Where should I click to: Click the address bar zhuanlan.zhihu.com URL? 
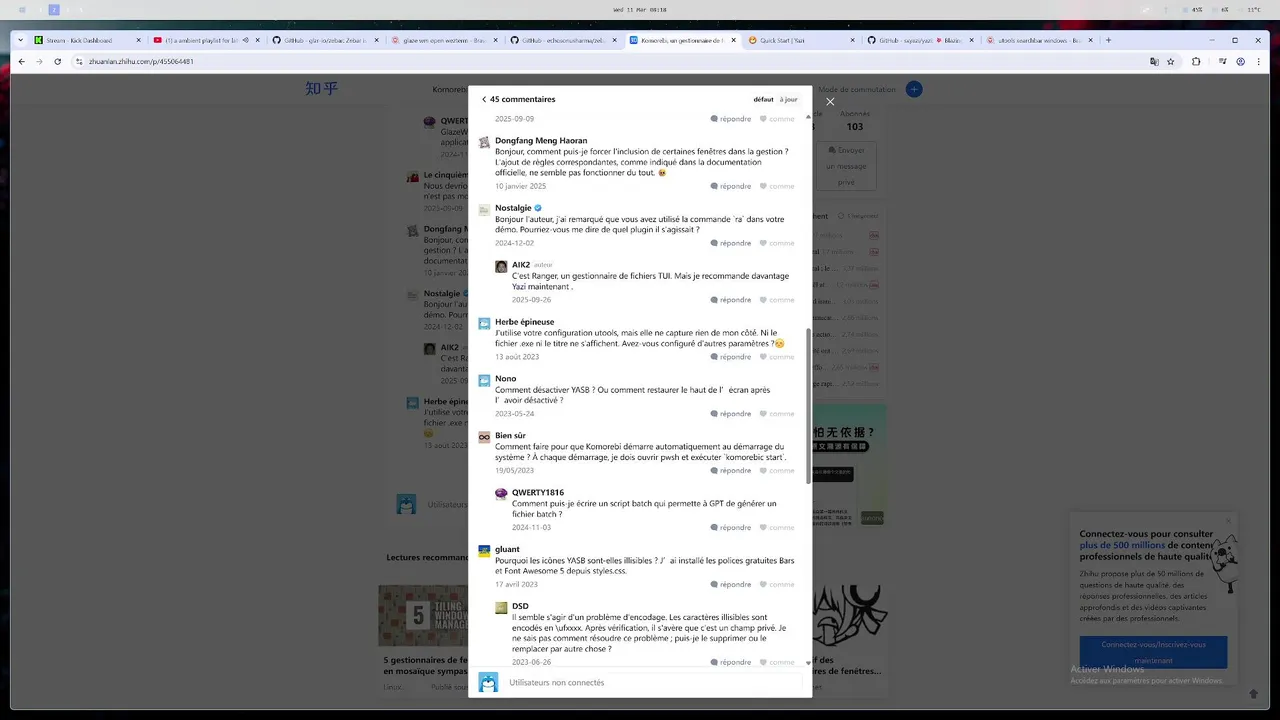141,61
